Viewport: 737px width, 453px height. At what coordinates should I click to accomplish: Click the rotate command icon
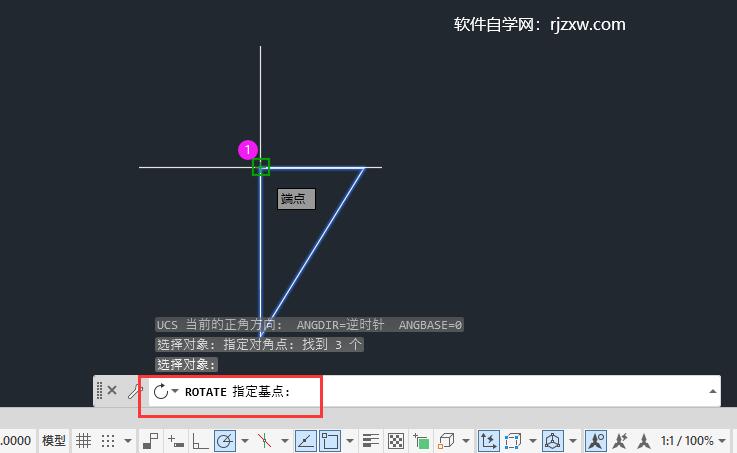click(x=161, y=391)
